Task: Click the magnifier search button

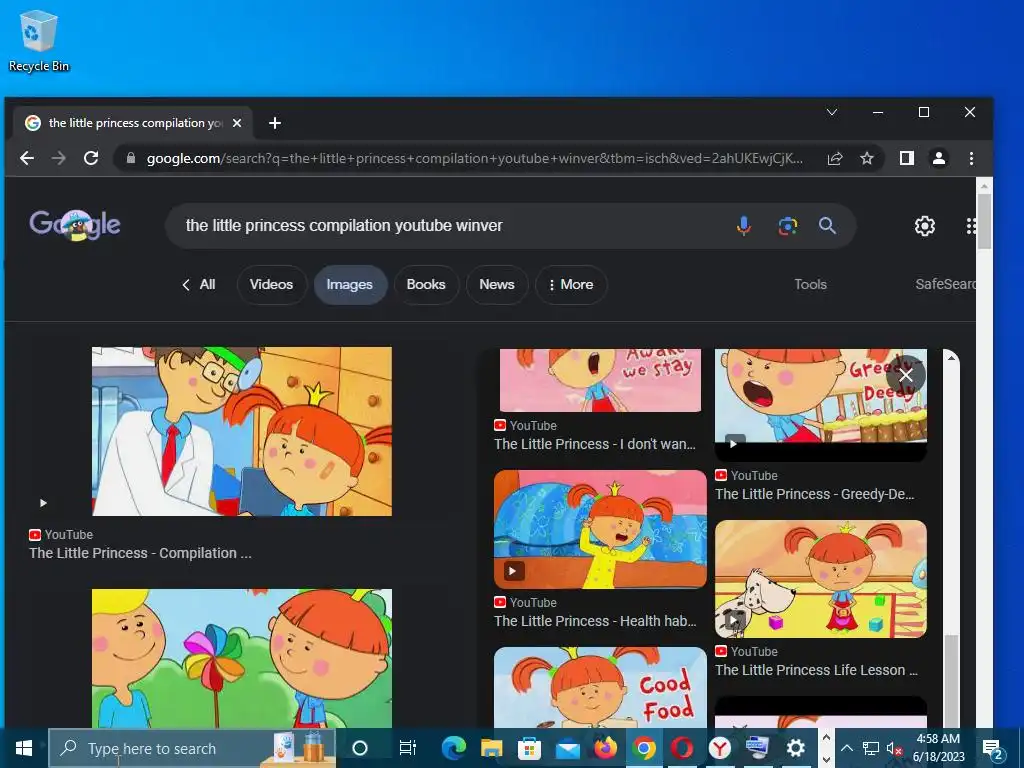Action: coord(827,226)
